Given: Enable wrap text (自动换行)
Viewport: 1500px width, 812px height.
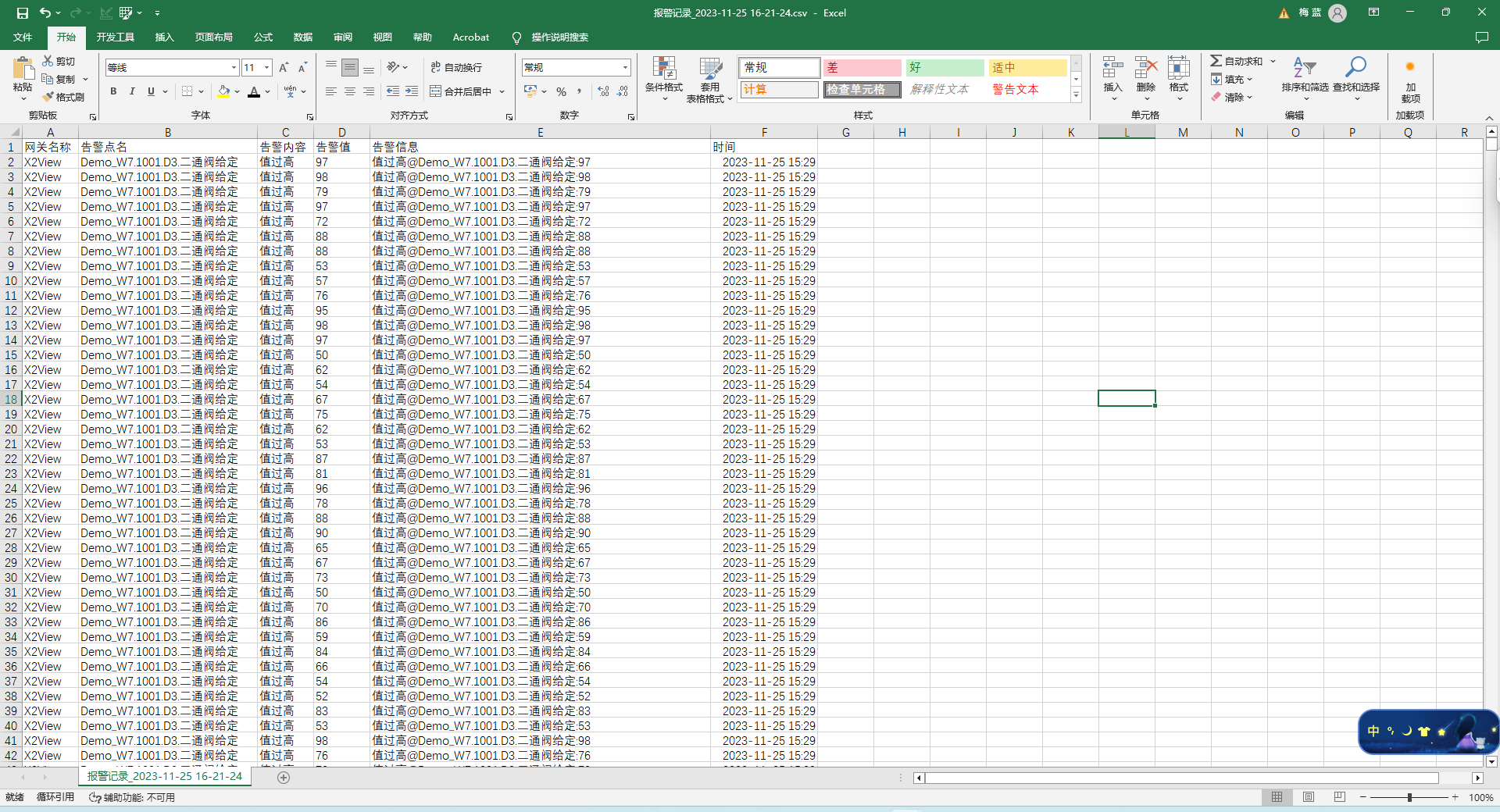Looking at the screenshot, I should point(456,68).
